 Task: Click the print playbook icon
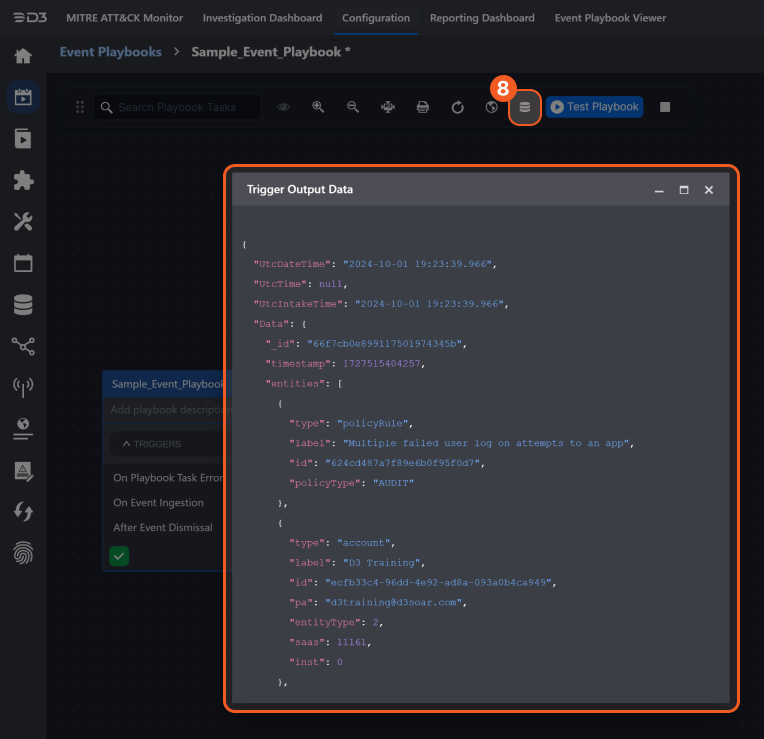423,107
